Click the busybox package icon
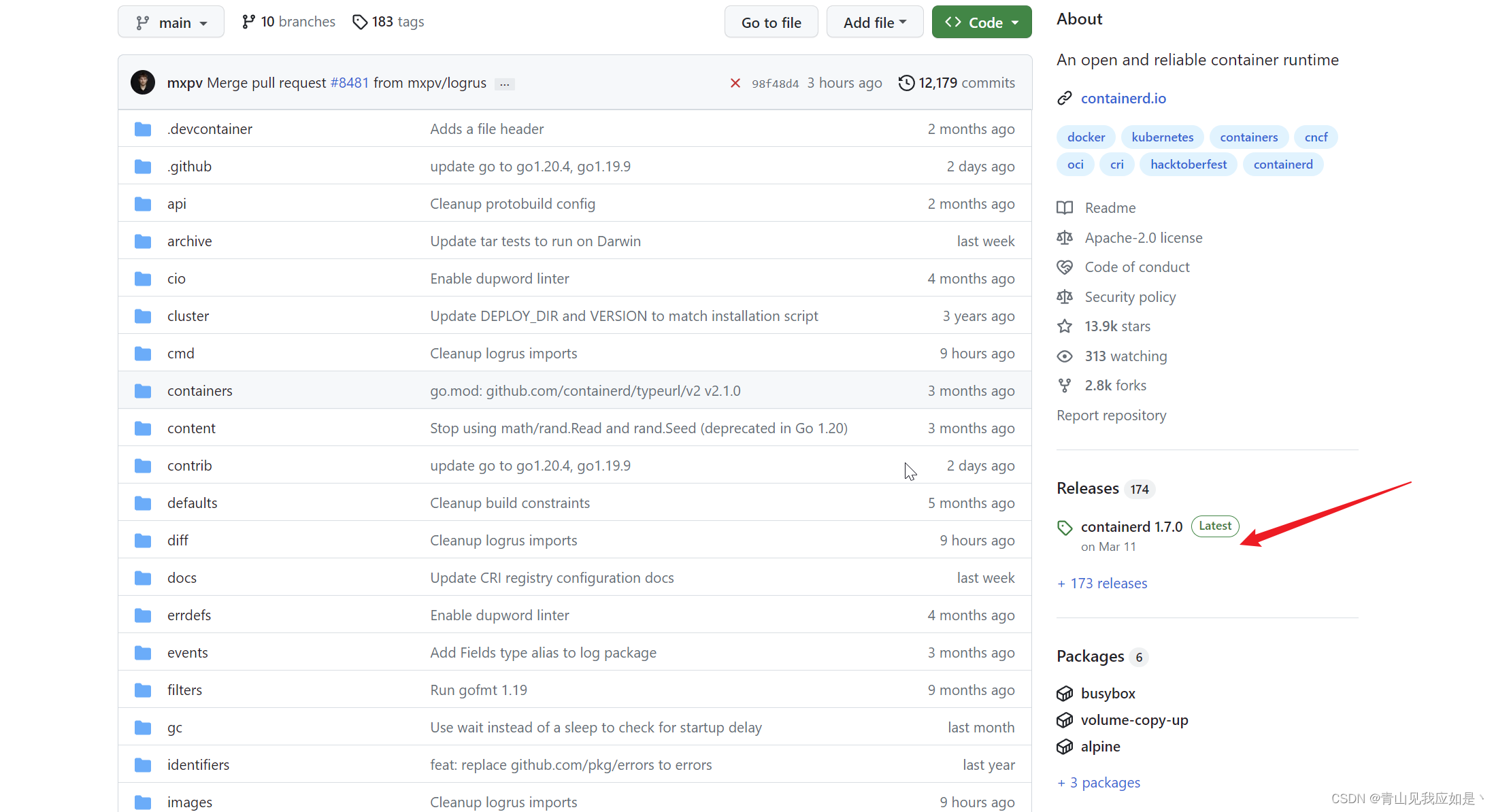 (x=1065, y=694)
